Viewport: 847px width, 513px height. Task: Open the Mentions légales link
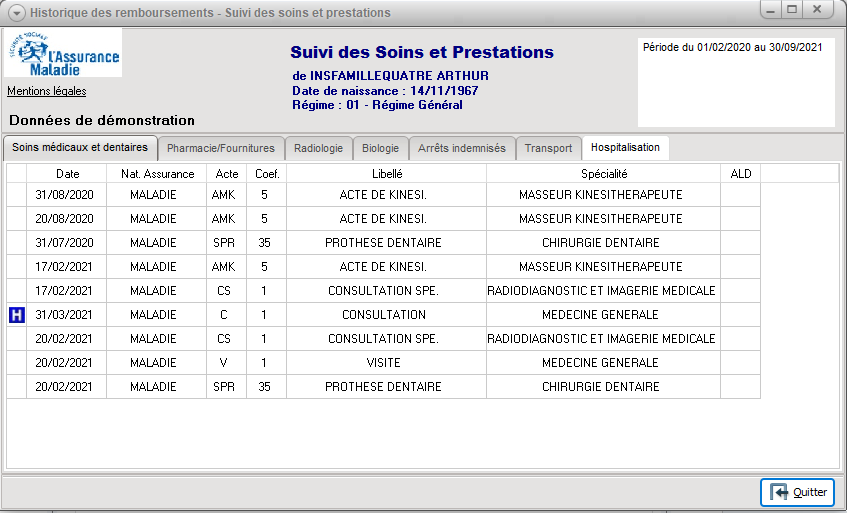pos(47,92)
